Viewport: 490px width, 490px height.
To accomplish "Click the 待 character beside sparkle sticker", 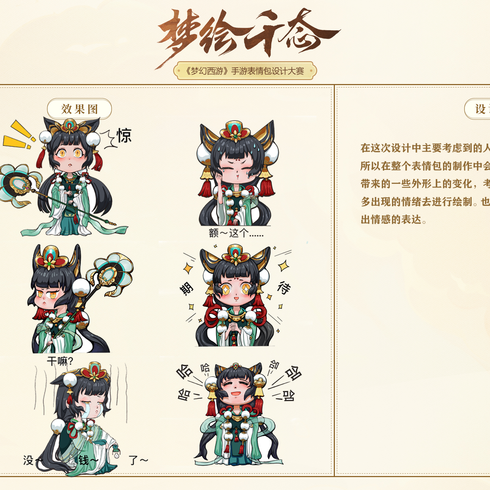I will pyautogui.click(x=283, y=289).
